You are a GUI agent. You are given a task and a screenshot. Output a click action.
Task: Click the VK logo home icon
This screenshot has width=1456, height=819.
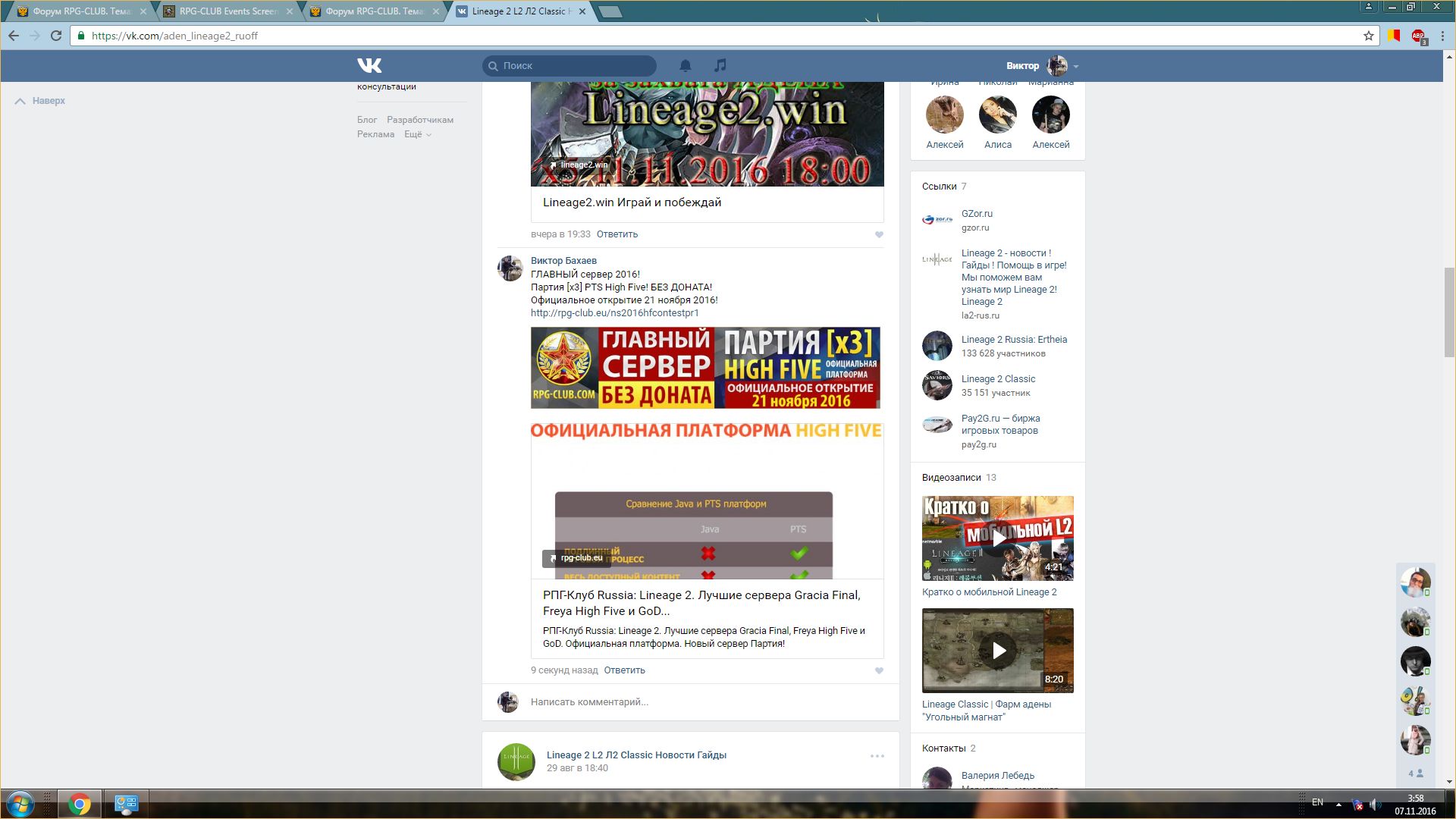point(369,66)
